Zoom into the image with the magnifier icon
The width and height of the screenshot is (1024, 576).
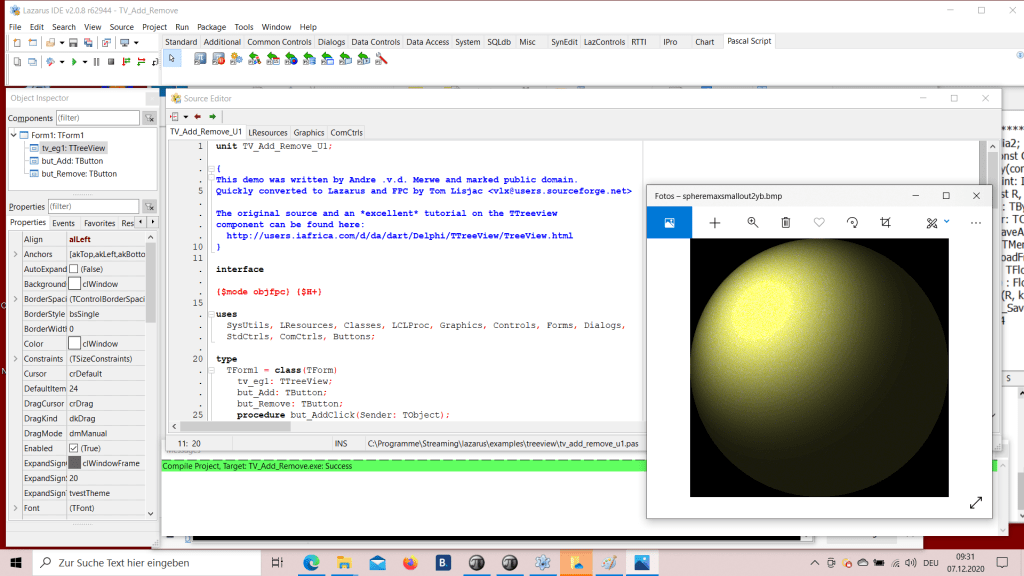tap(753, 223)
